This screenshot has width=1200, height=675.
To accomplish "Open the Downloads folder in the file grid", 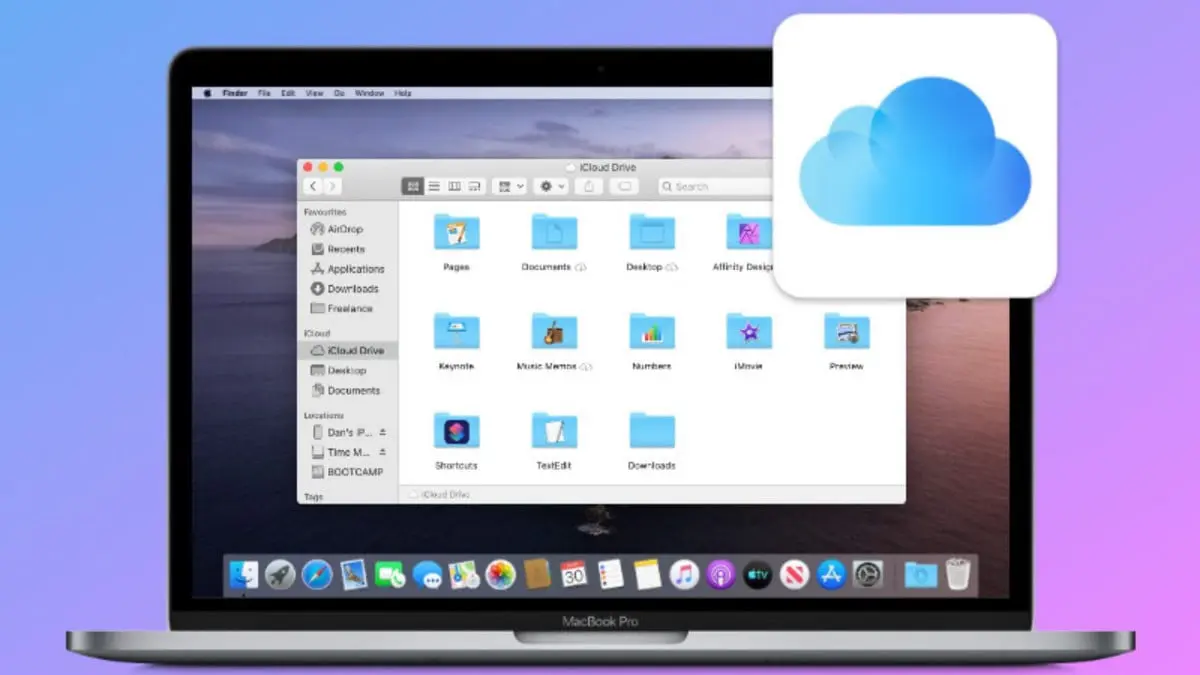I will (x=652, y=430).
